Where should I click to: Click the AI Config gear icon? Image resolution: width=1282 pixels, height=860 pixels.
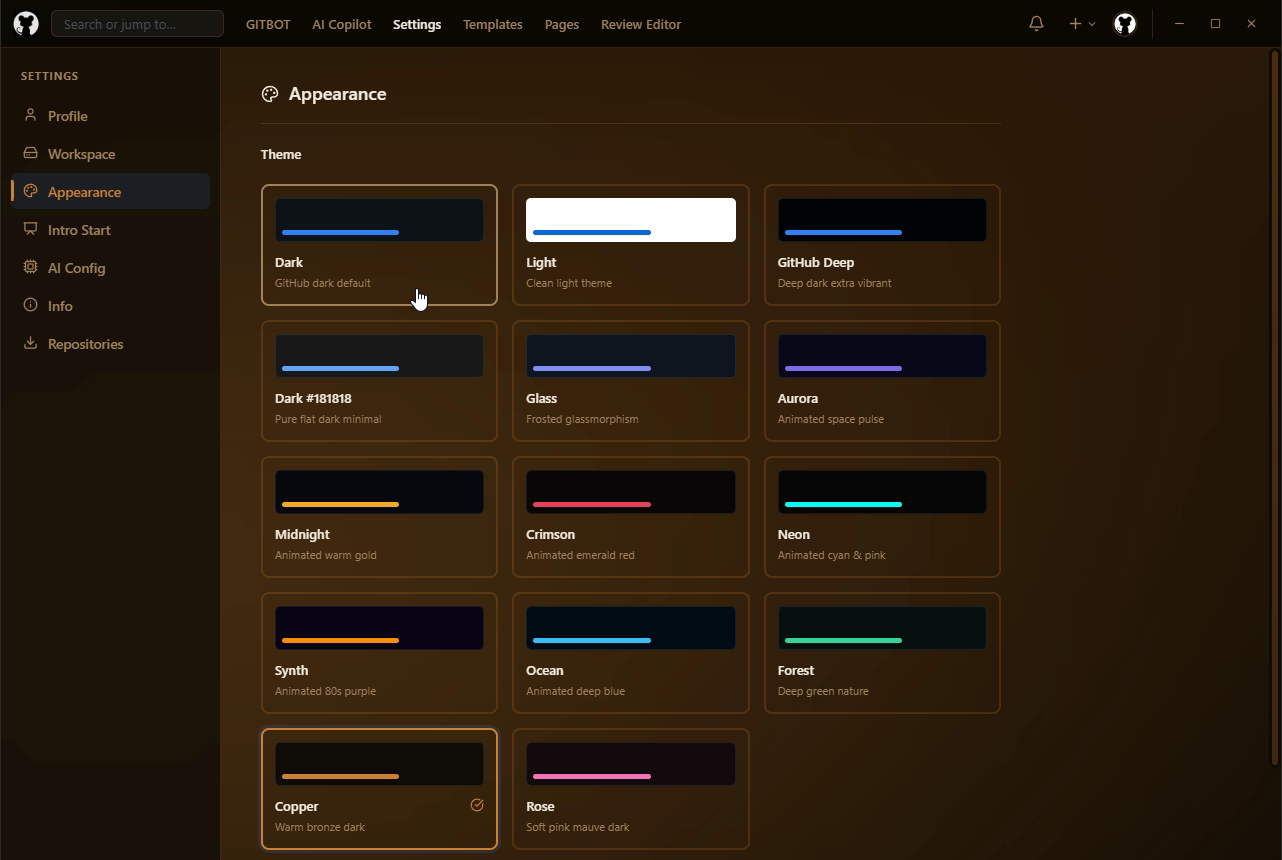point(31,267)
